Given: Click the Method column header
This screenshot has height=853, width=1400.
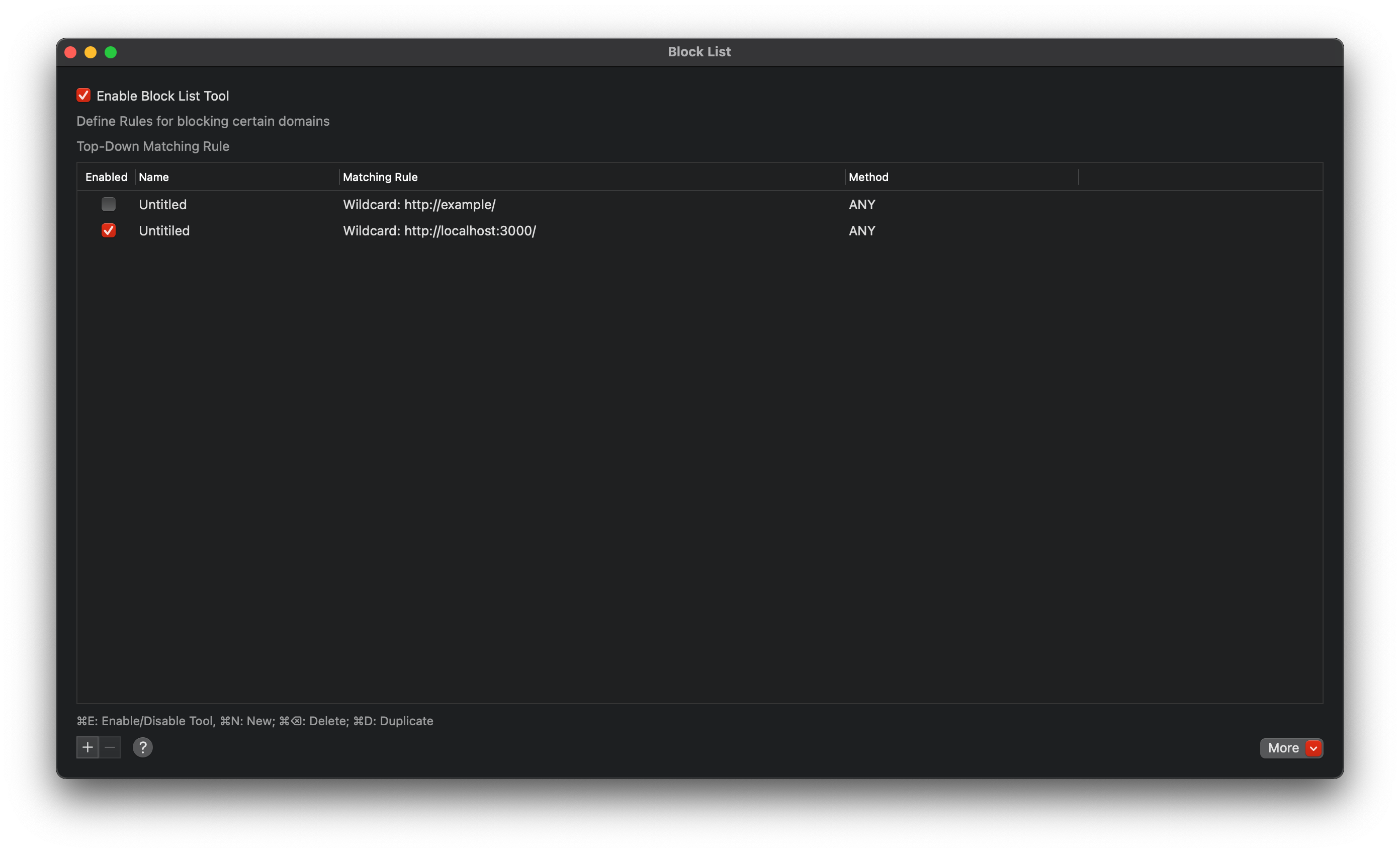Looking at the screenshot, I should pos(868,177).
